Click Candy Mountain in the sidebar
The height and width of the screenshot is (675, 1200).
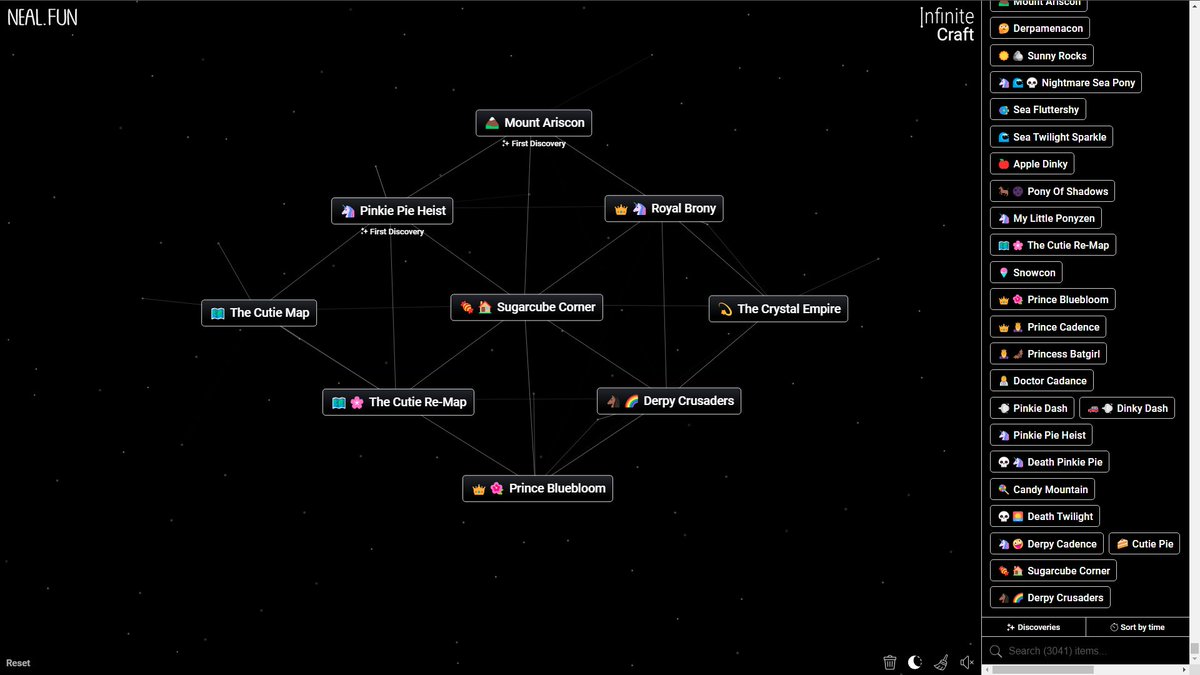coord(1042,489)
